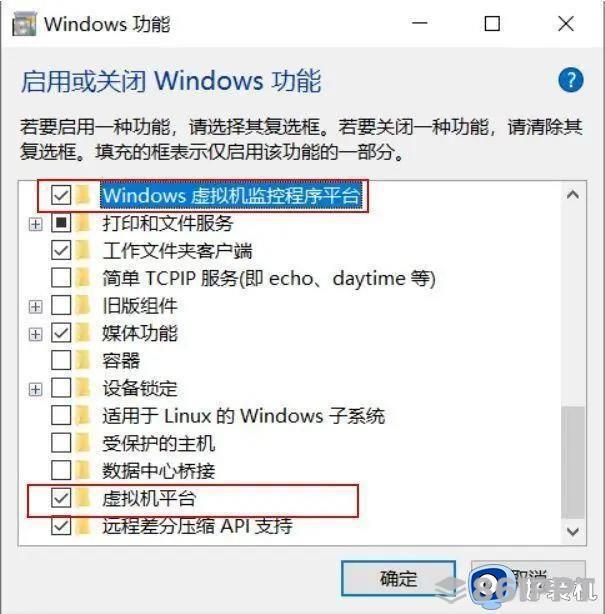Expand the 打印和文件服务 tree node
The image size is (605, 614).
[x=36, y=224]
